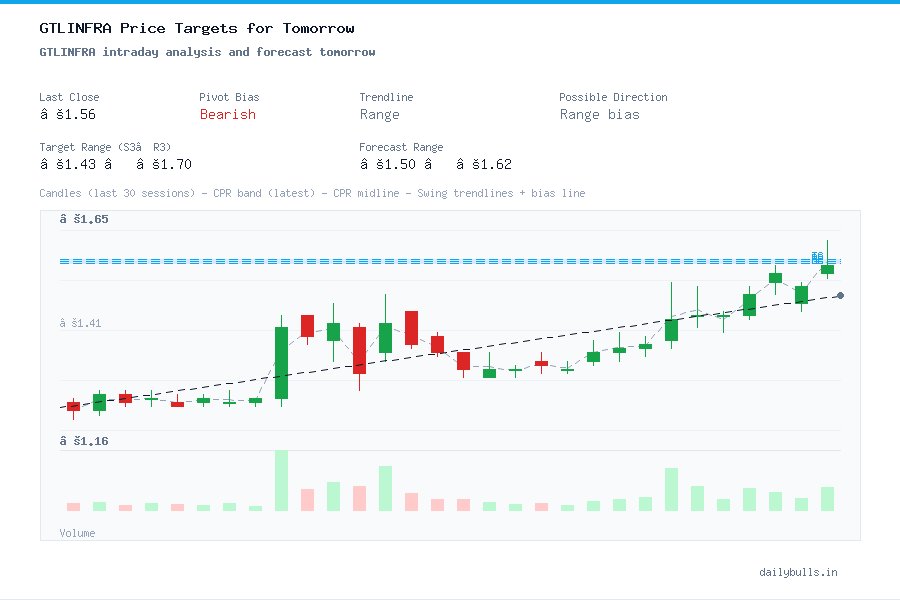Select the "Range" value under Trendline
The width and height of the screenshot is (900, 600).
click(379, 114)
